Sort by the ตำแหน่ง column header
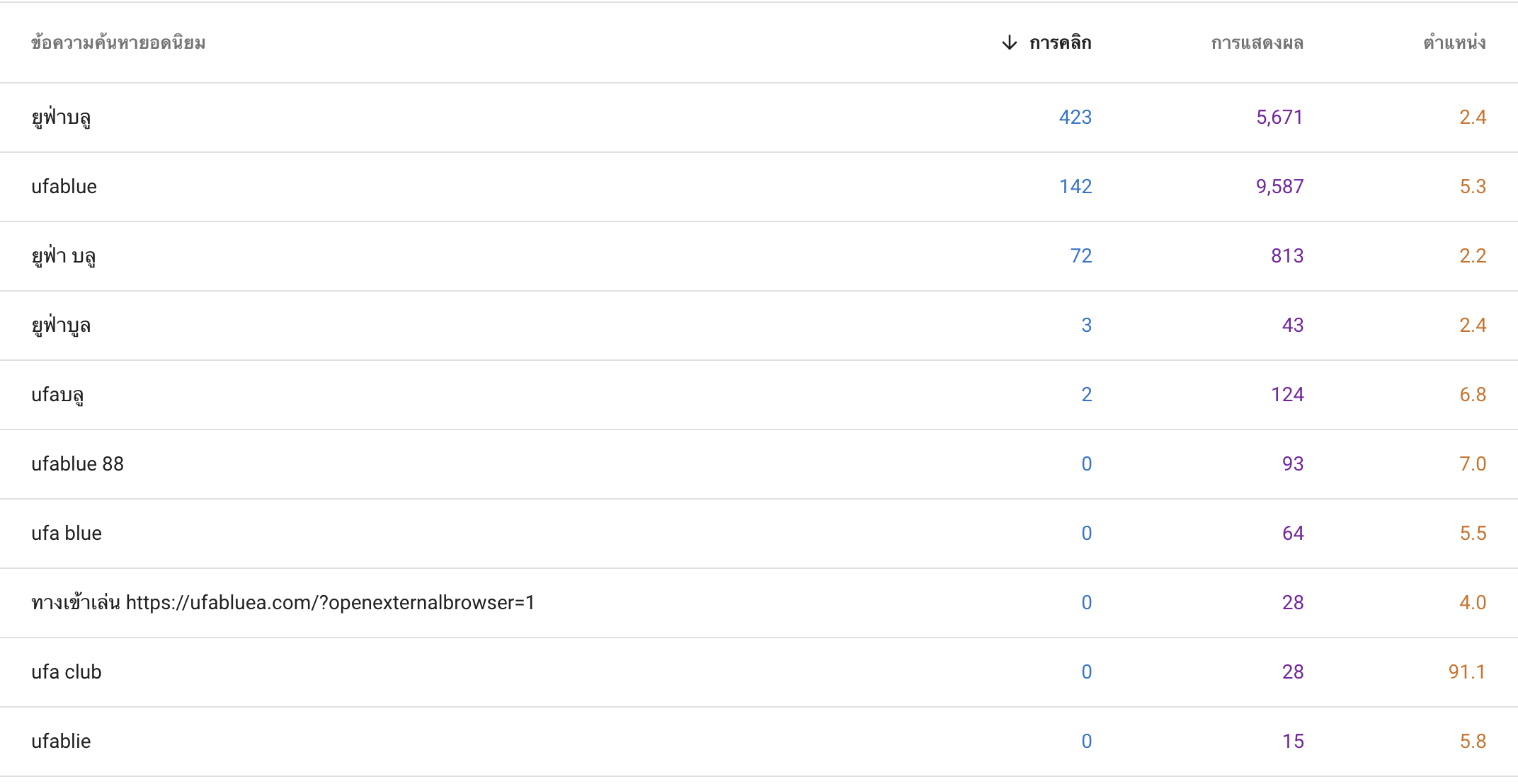The width and height of the screenshot is (1518, 784). point(1454,43)
